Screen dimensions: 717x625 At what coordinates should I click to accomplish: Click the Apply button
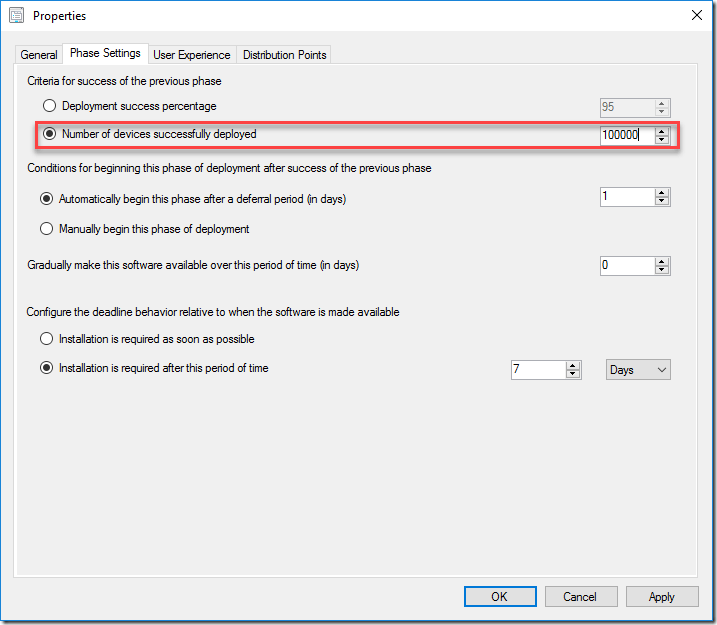pyautogui.click(x=662, y=597)
